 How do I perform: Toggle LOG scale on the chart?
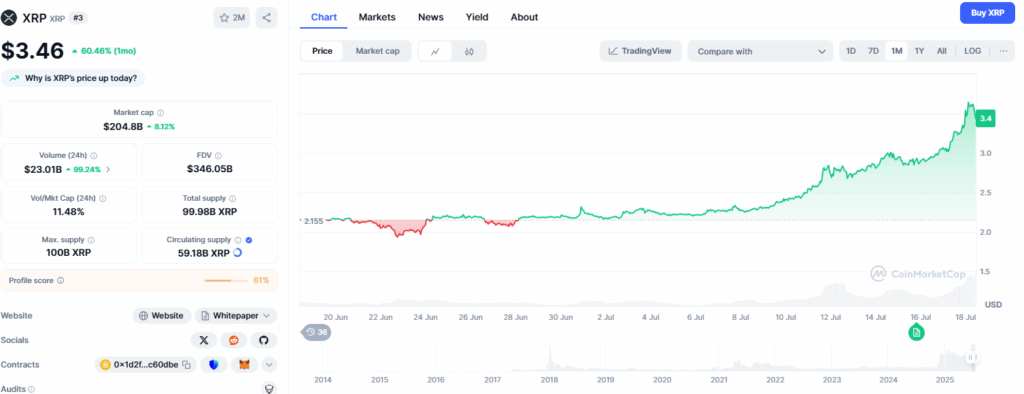972,51
